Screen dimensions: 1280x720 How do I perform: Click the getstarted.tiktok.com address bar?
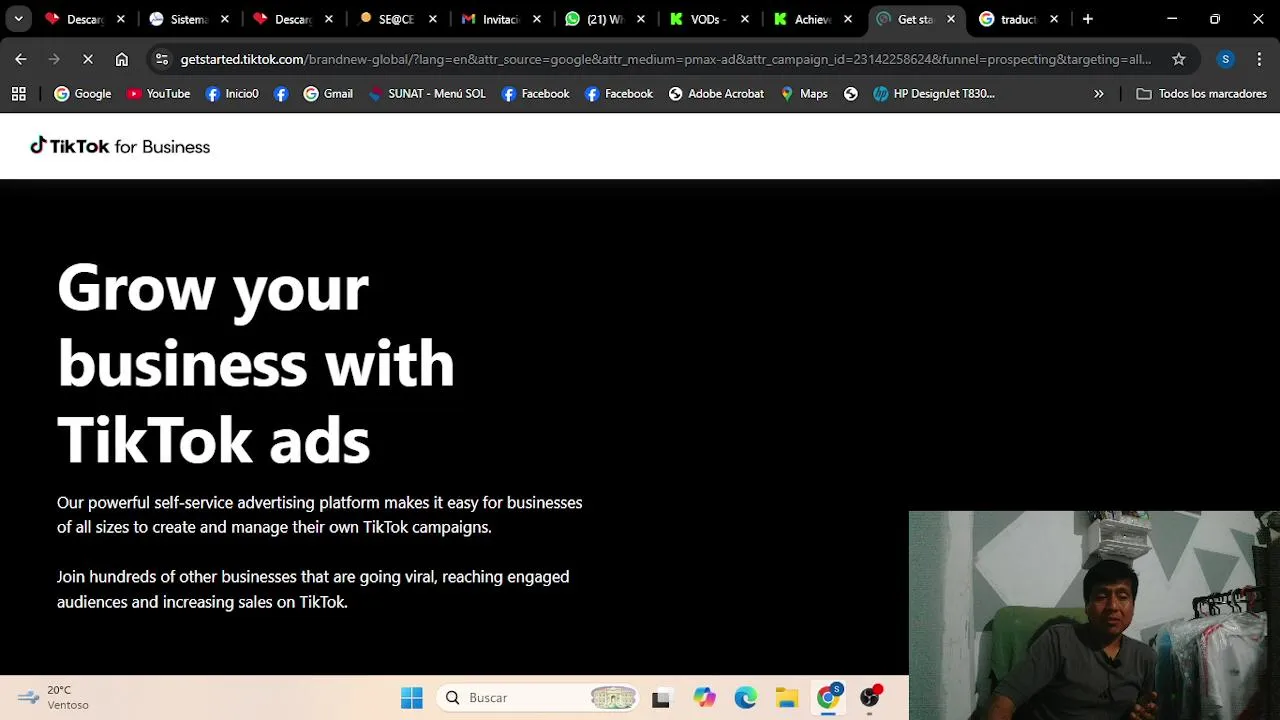click(x=665, y=59)
